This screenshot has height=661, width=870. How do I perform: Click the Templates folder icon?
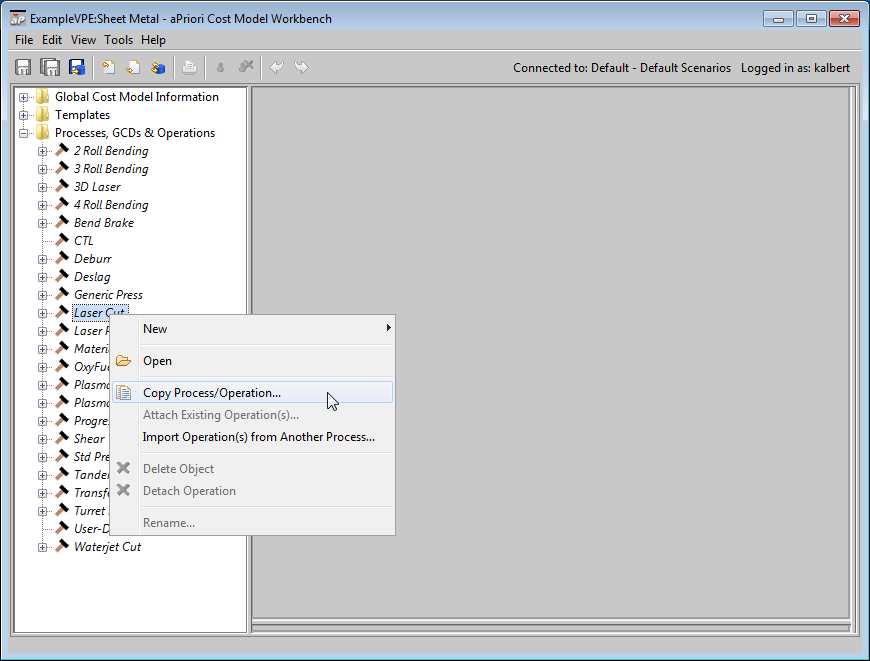point(42,115)
